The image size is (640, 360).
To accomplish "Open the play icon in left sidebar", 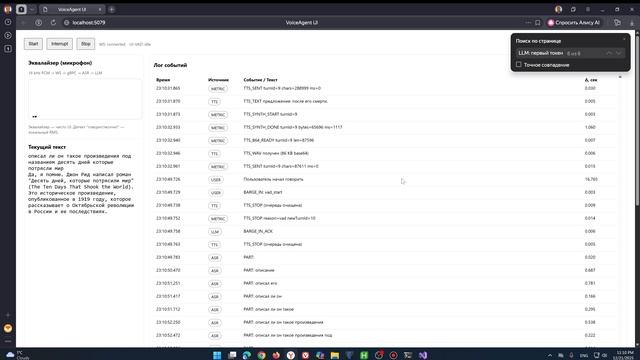I will coord(8,36).
